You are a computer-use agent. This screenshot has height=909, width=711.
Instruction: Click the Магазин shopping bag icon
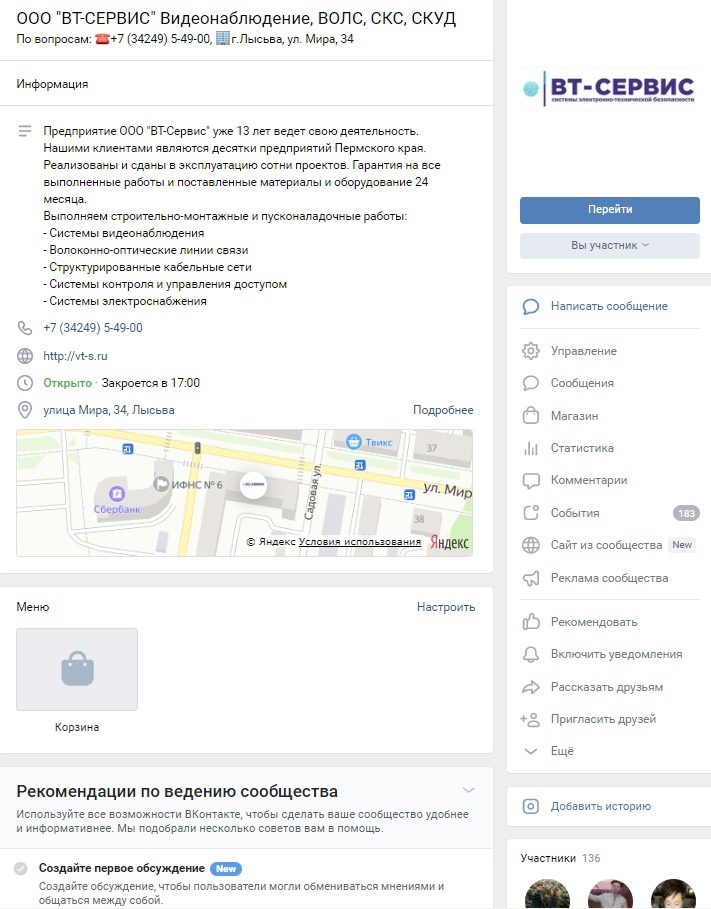pos(531,416)
